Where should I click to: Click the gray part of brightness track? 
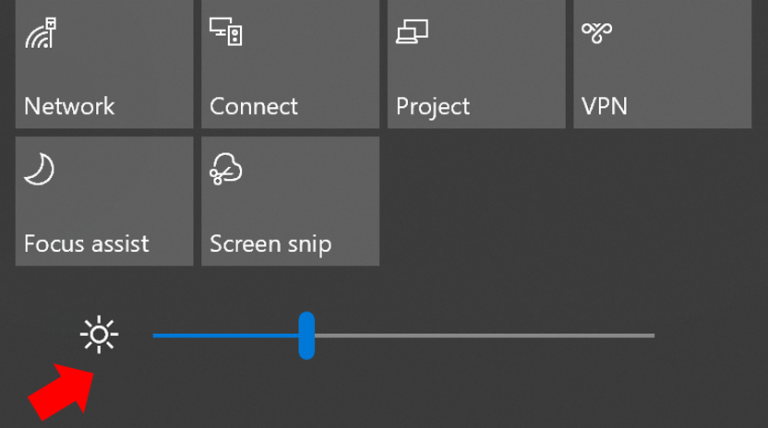484,335
